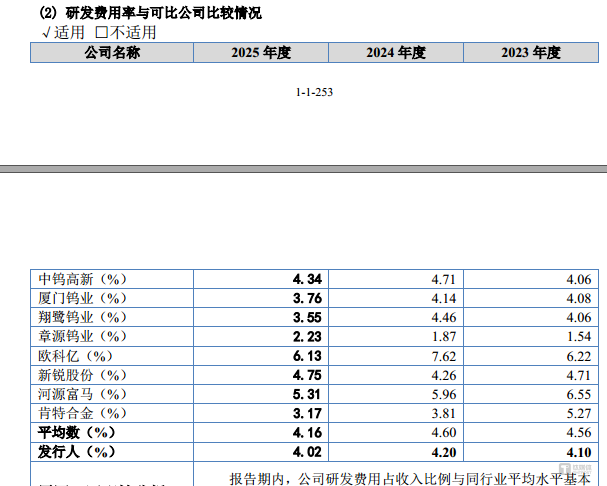
Task: Click 章源钨业 2024 value 1.87
Action: click(444, 336)
